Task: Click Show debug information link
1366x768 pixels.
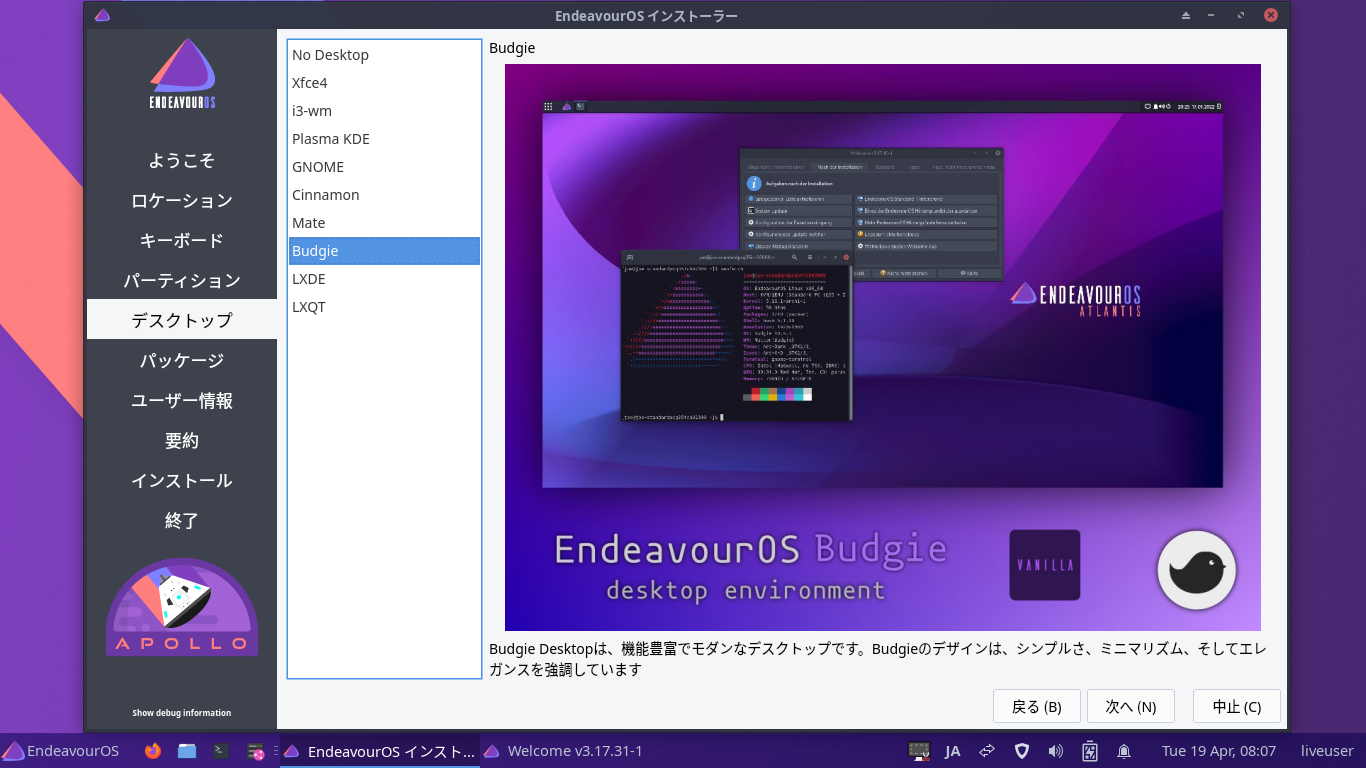Action: pyautogui.click(x=182, y=713)
